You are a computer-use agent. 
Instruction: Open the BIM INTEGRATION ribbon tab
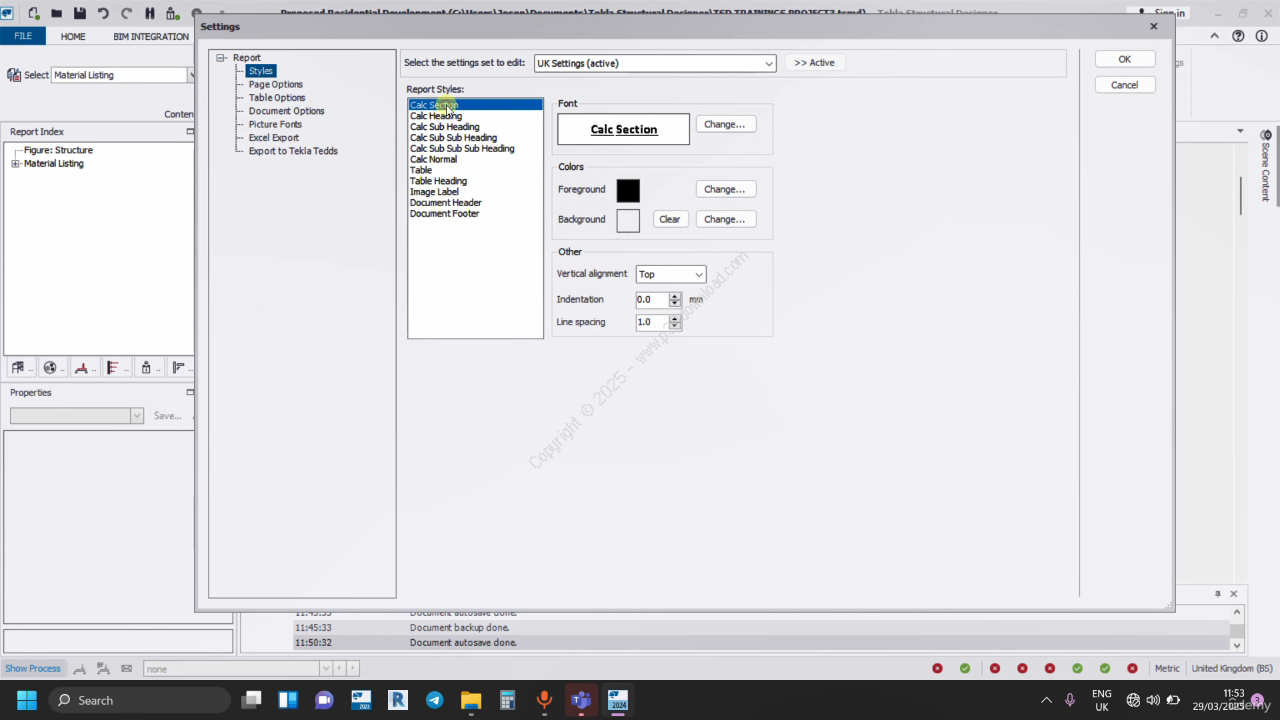pyautogui.click(x=151, y=36)
